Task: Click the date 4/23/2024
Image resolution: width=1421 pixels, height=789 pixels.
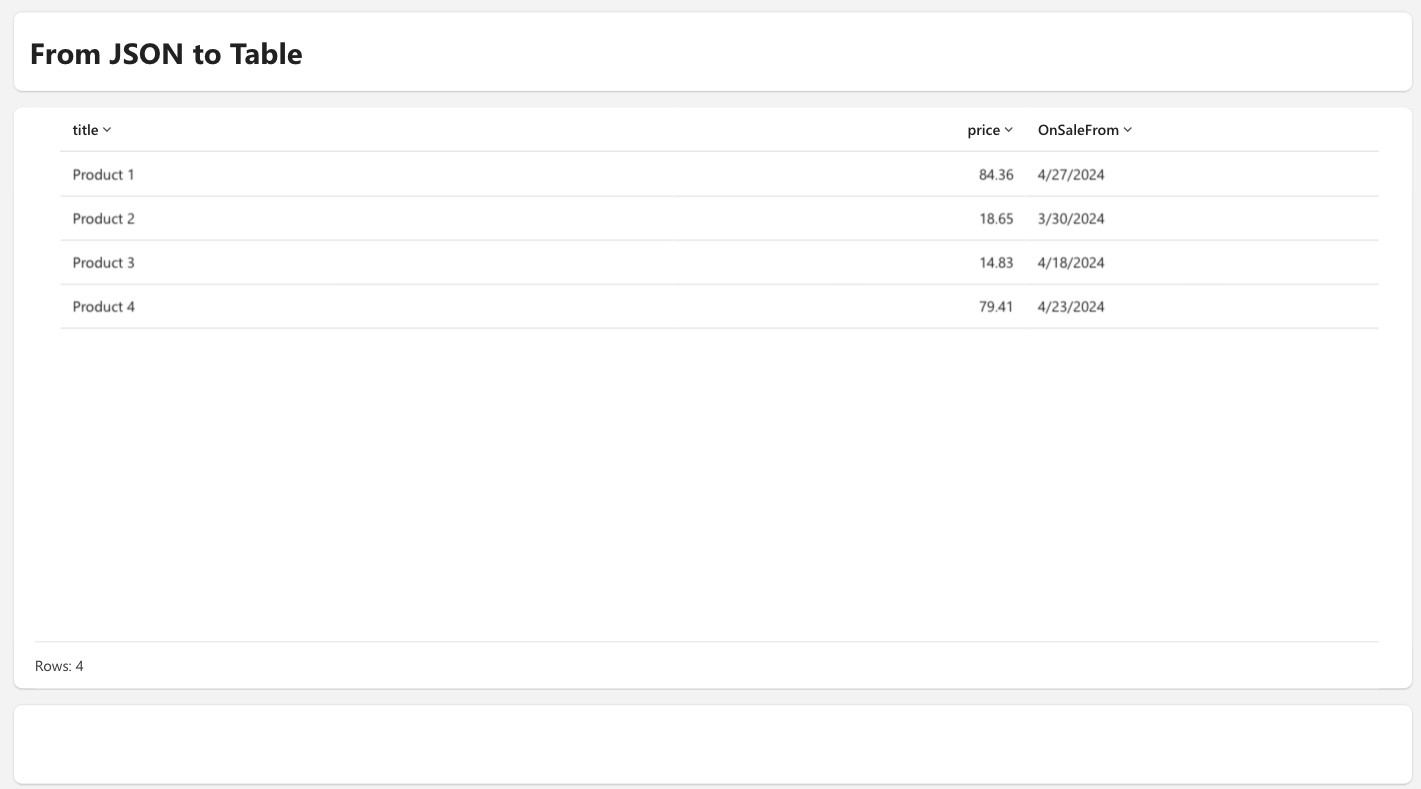Action: (x=1071, y=307)
